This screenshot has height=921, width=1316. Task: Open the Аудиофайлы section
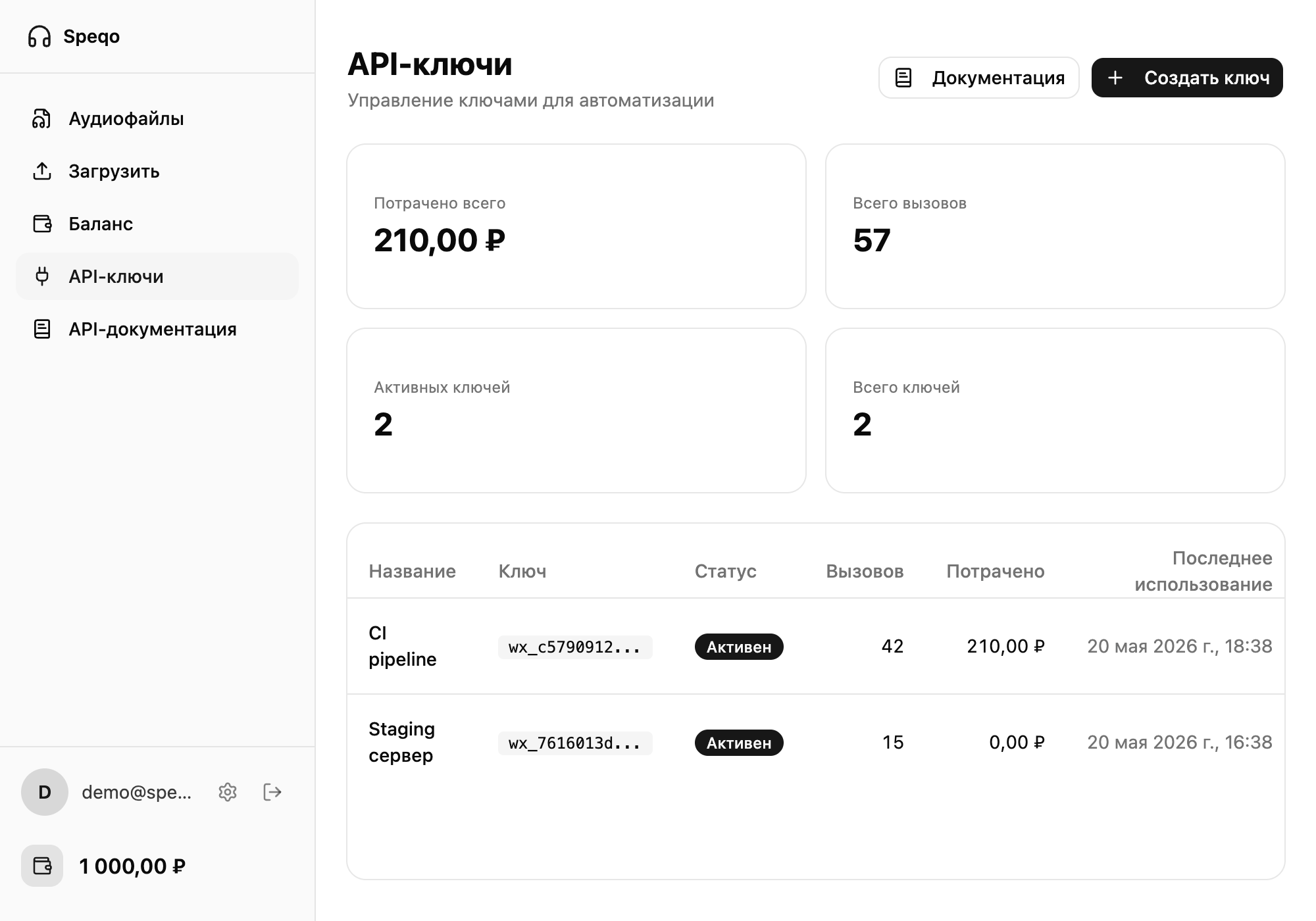click(x=157, y=118)
